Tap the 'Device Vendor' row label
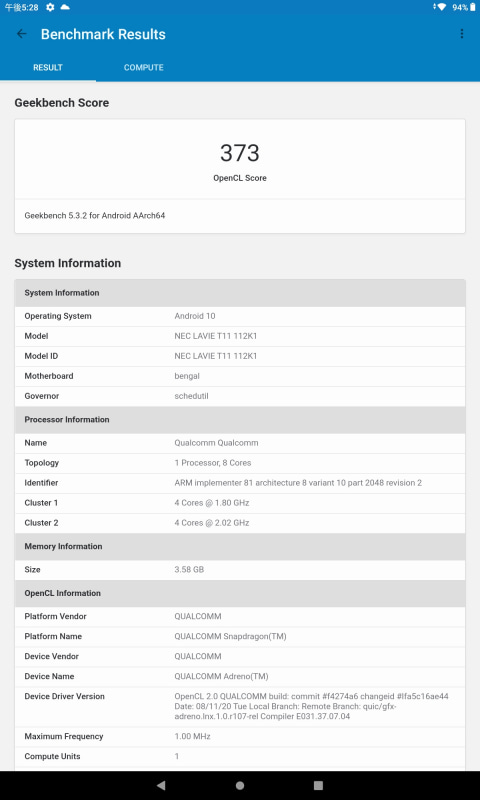 pyautogui.click(x=52, y=656)
